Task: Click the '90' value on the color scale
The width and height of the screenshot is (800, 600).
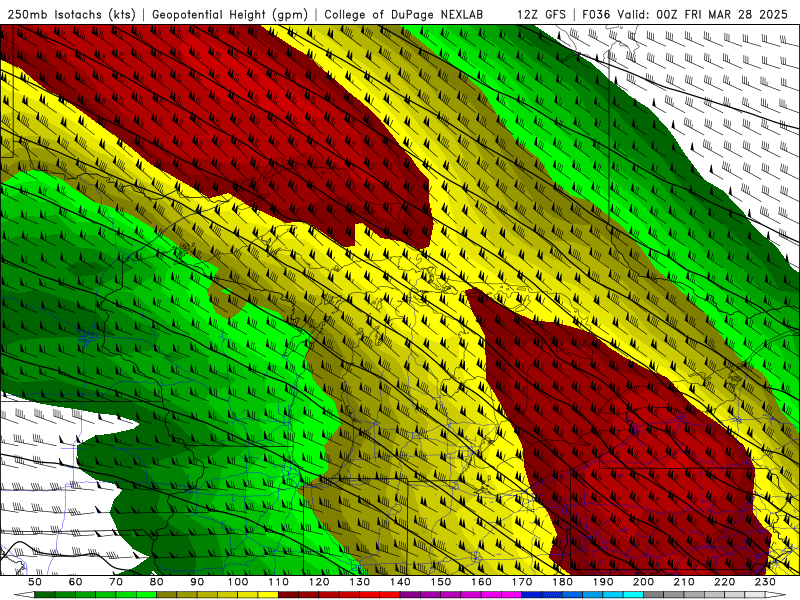Action: (x=197, y=582)
